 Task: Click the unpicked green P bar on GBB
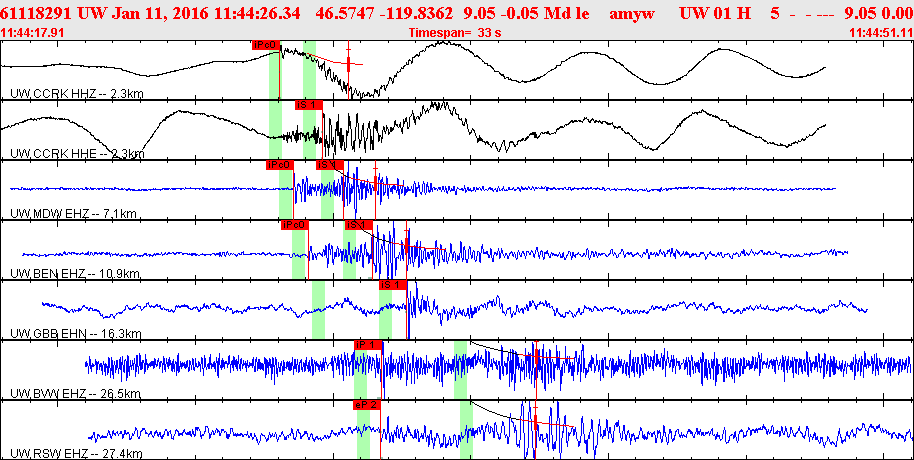318,310
